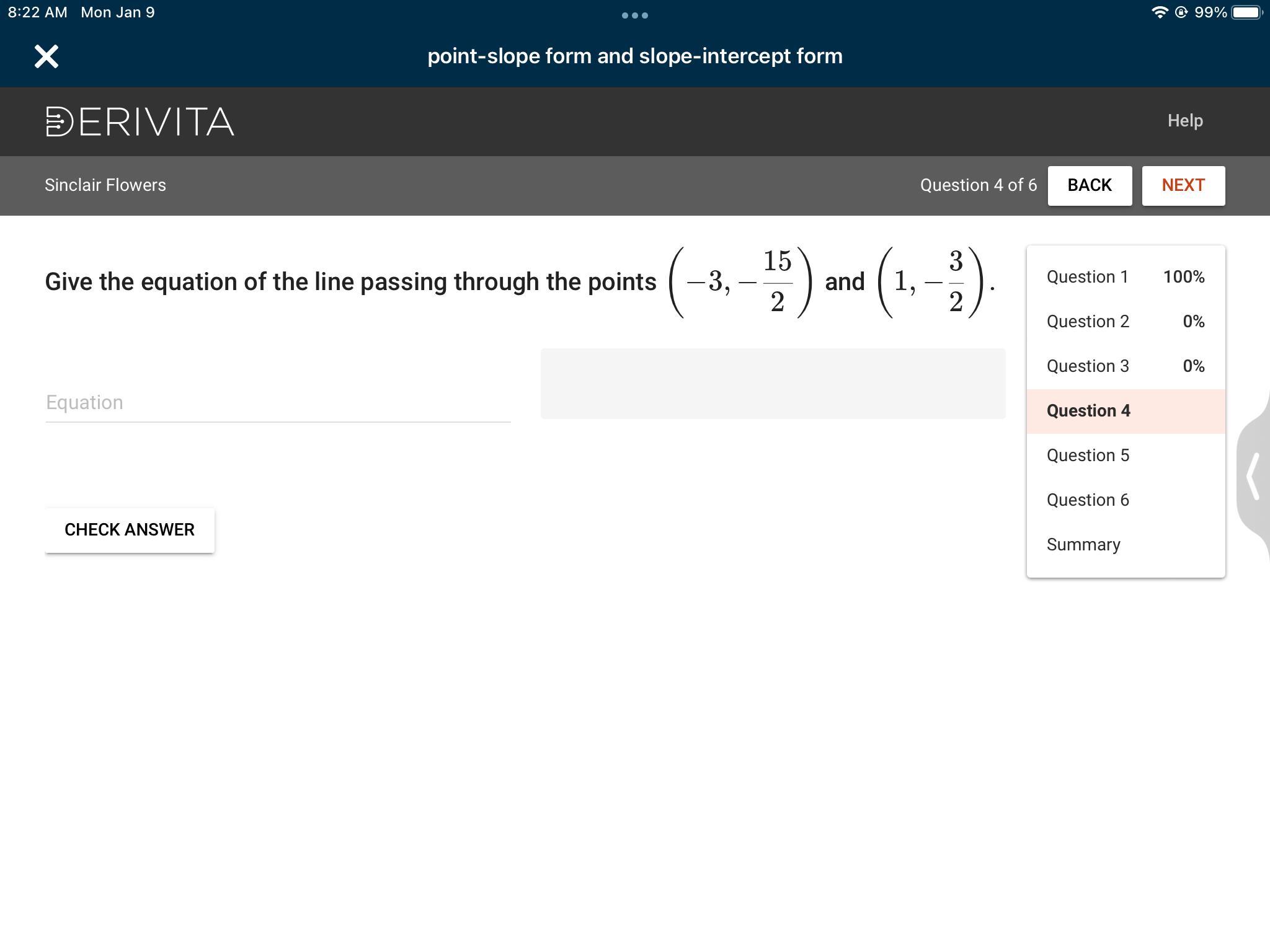Tap the Wi-Fi status icon

(x=1158, y=12)
